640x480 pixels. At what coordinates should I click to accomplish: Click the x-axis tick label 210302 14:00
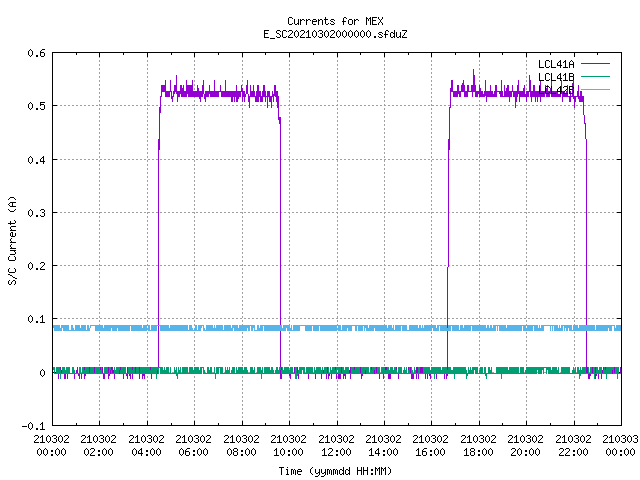(x=383, y=446)
